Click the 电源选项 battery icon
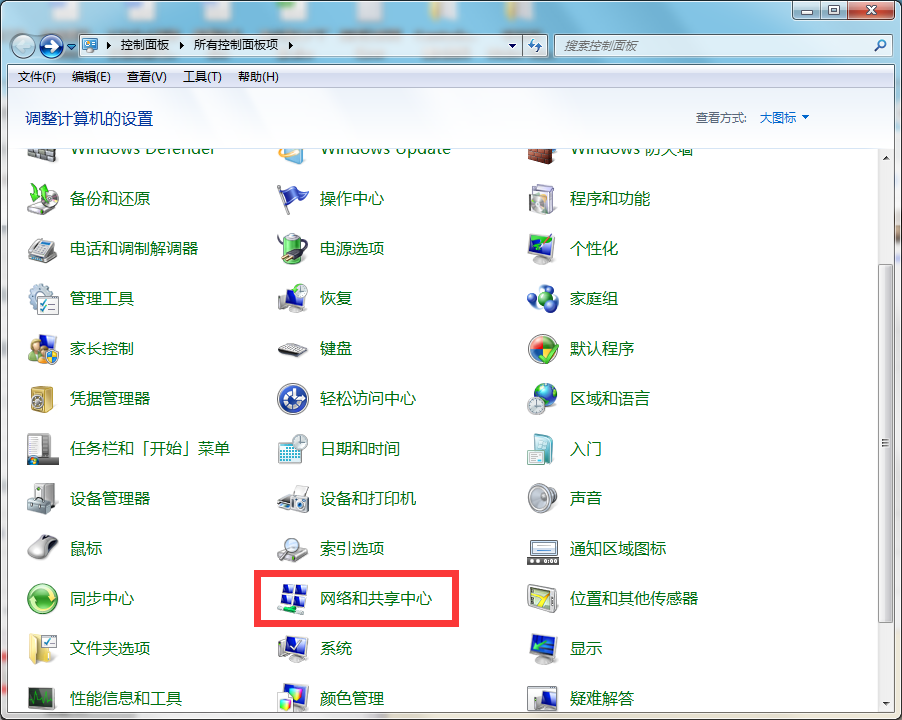 pos(293,248)
